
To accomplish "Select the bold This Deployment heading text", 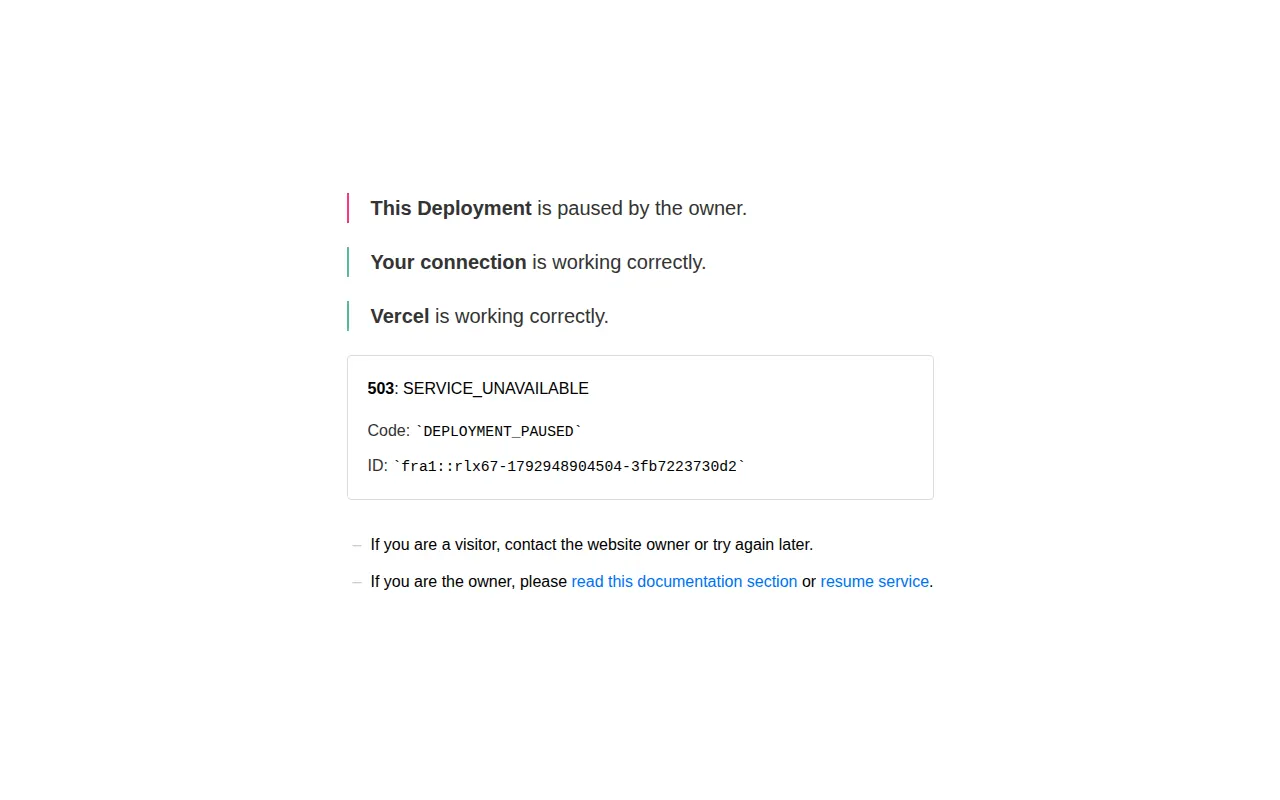I will [x=451, y=208].
